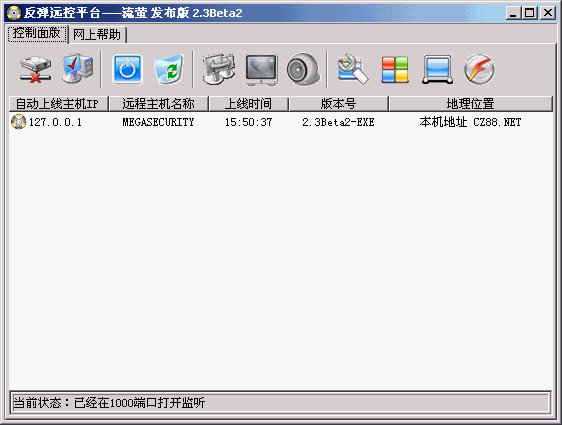Click the orange lightning flash icon

point(479,69)
